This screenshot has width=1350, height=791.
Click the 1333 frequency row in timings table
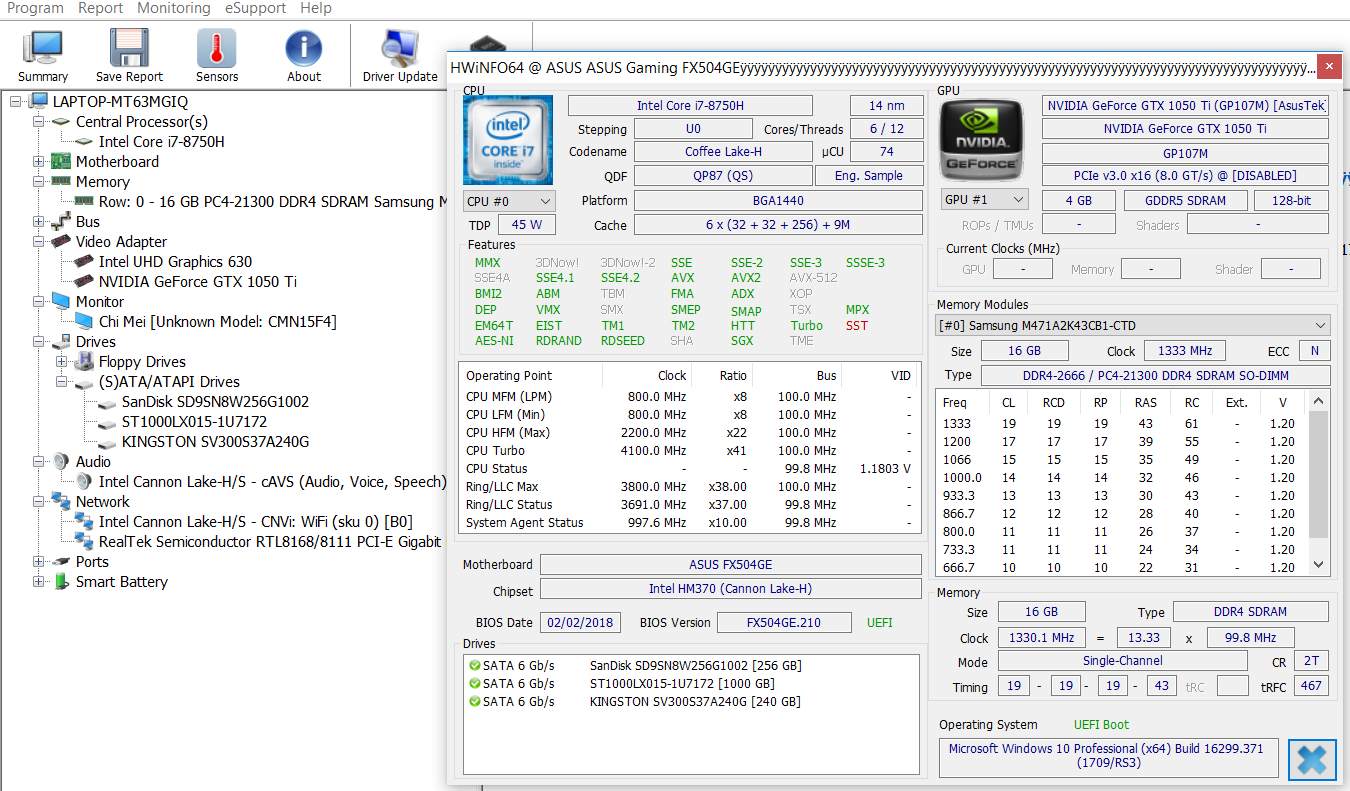[1122, 424]
